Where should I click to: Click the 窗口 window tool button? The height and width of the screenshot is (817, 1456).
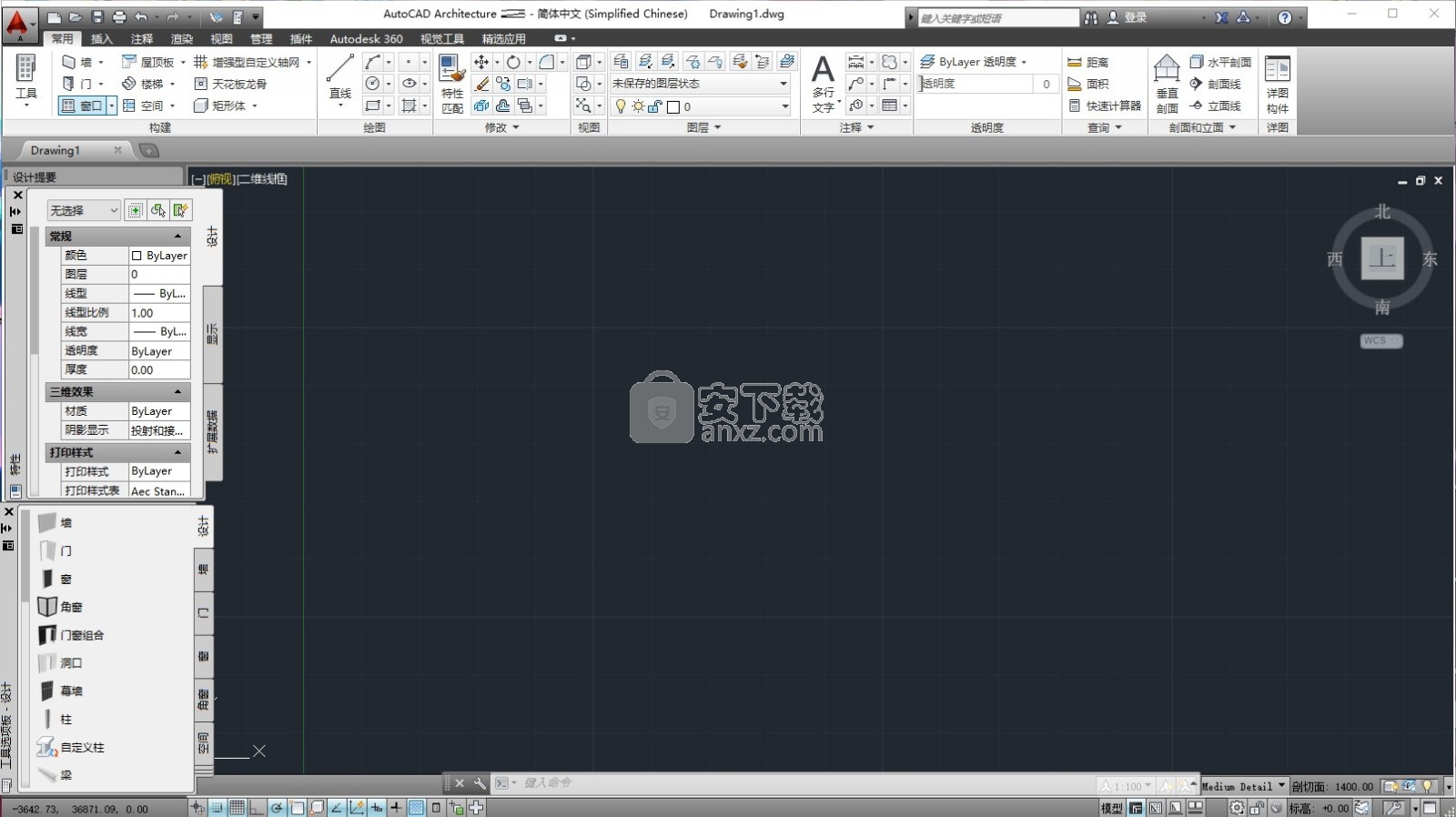tap(82, 106)
